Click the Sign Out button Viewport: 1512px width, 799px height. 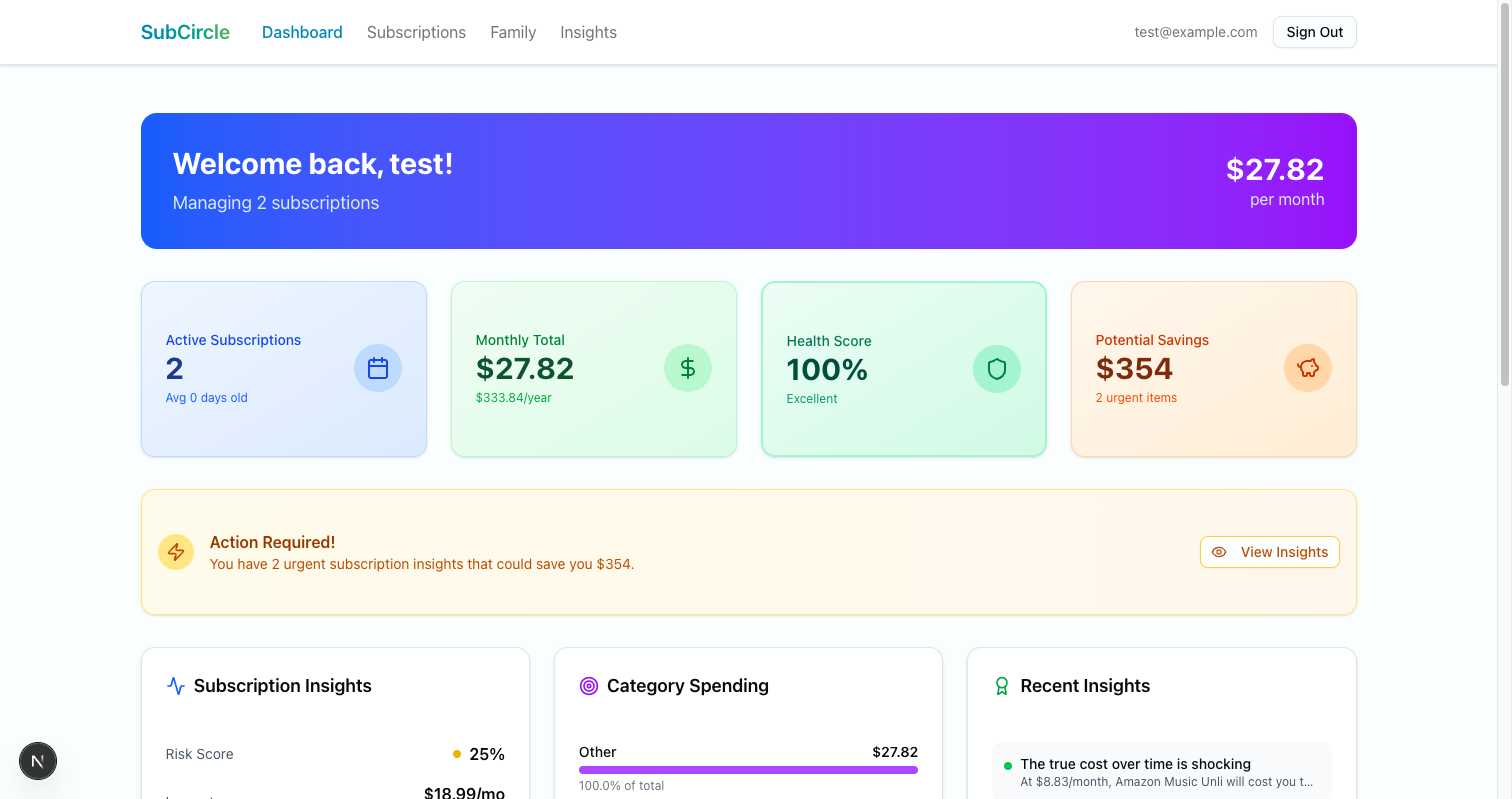[x=1314, y=32]
